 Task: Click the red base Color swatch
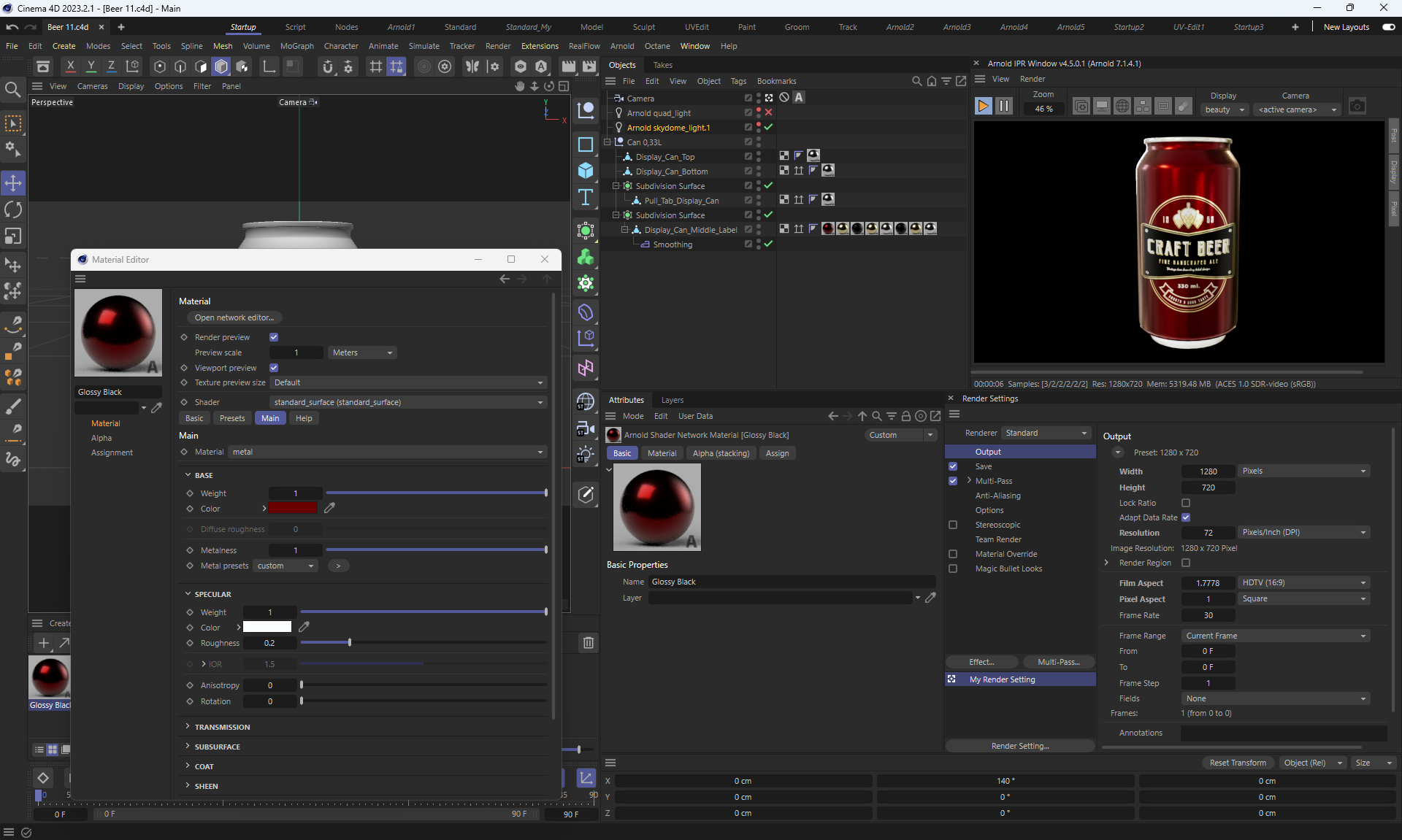tap(293, 508)
